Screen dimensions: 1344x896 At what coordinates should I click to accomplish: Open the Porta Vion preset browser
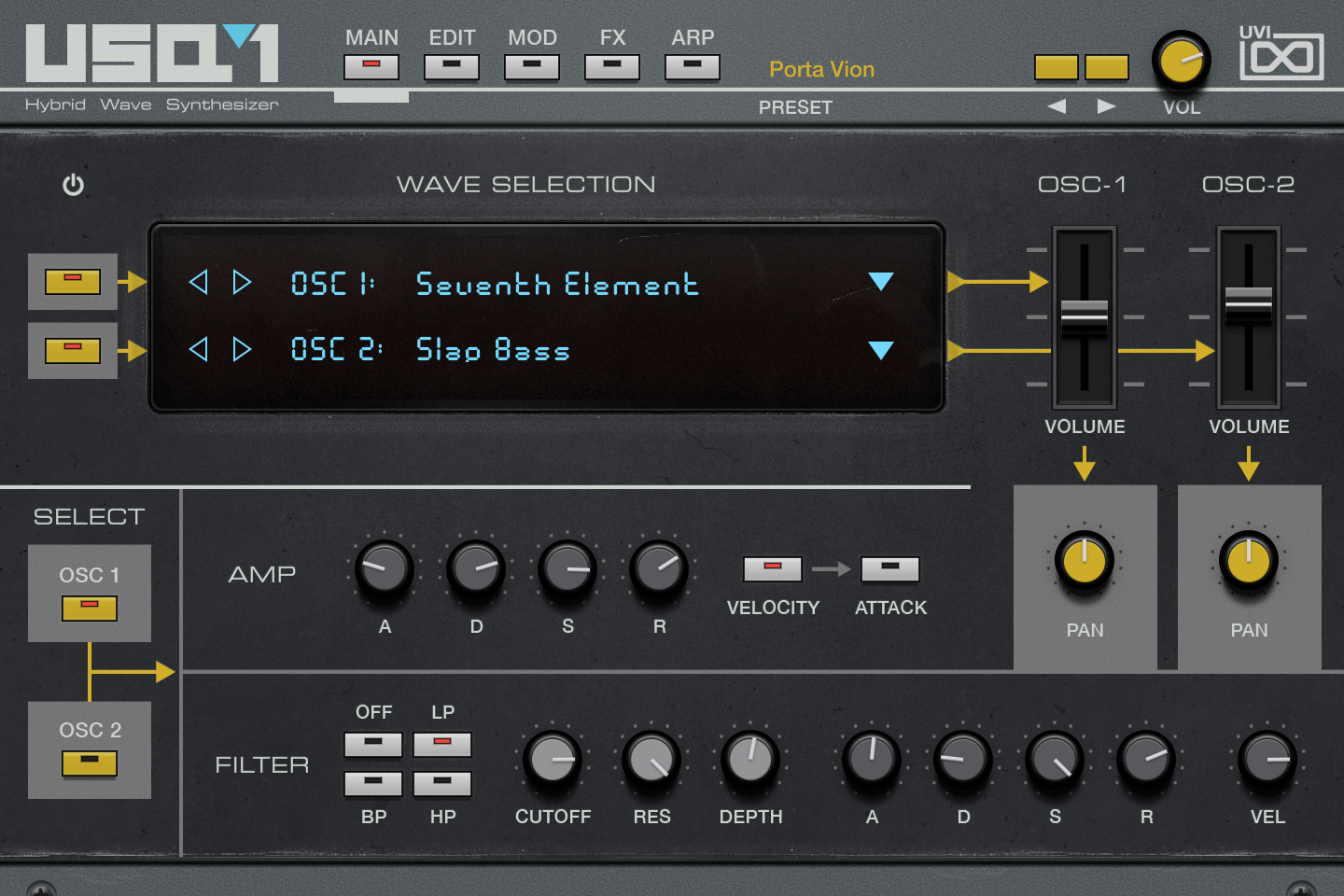821,68
